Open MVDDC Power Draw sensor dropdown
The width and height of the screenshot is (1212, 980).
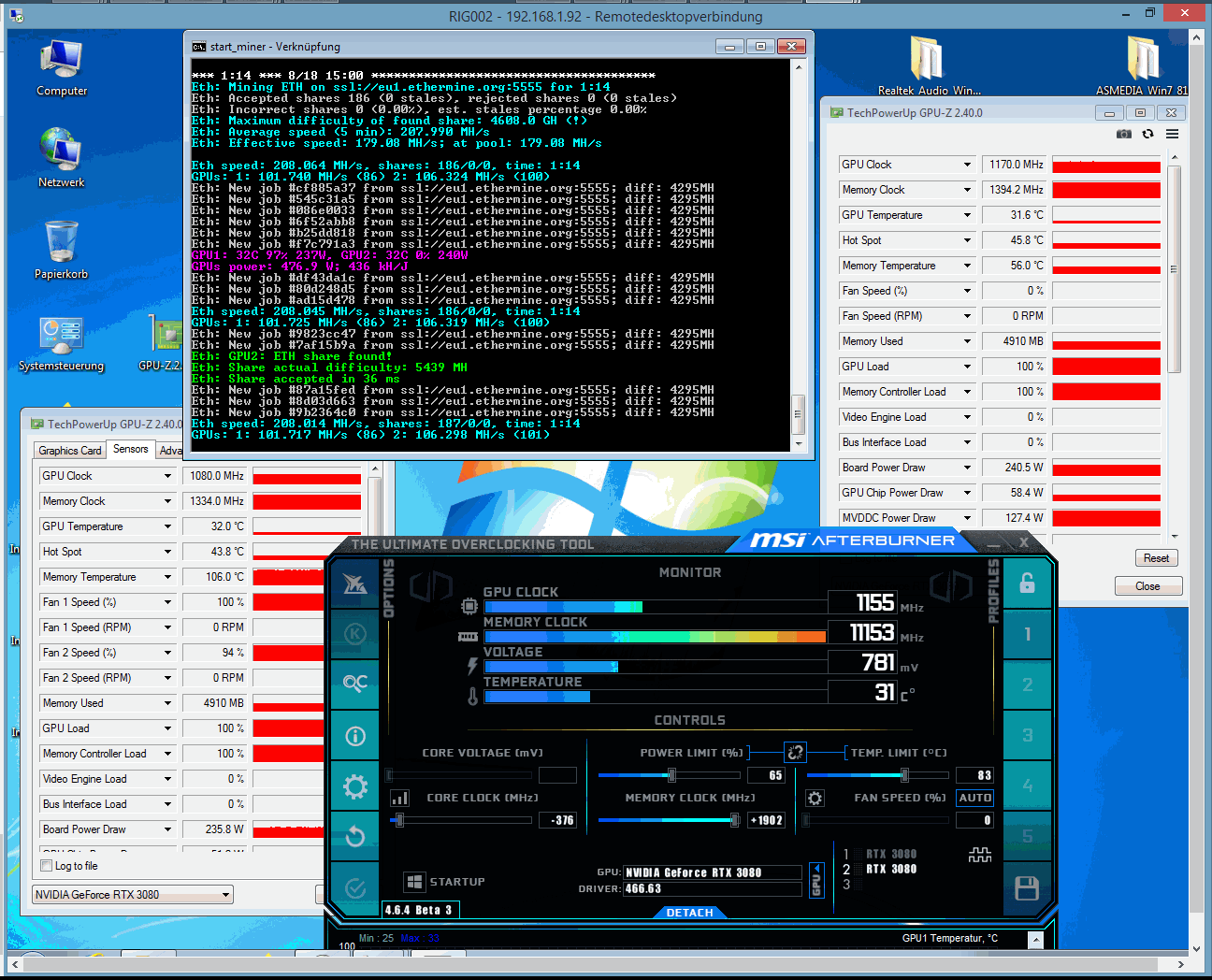pos(967,518)
